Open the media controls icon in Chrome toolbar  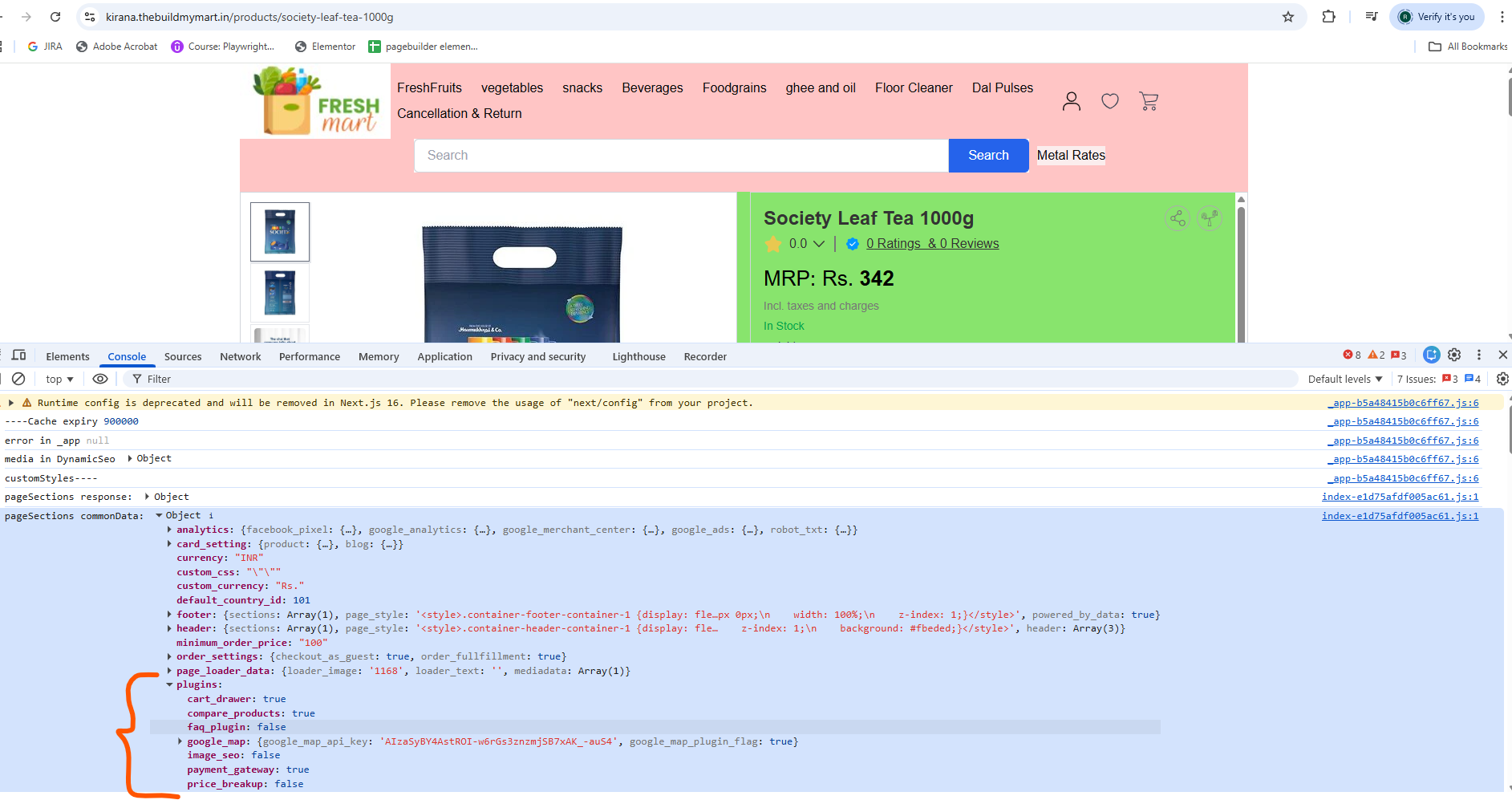[x=1372, y=17]
